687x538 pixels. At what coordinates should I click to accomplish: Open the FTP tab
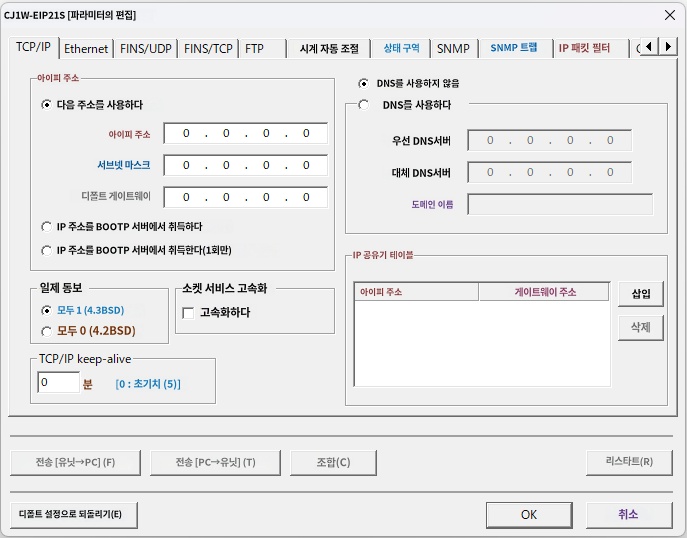[x=262, y=49]
